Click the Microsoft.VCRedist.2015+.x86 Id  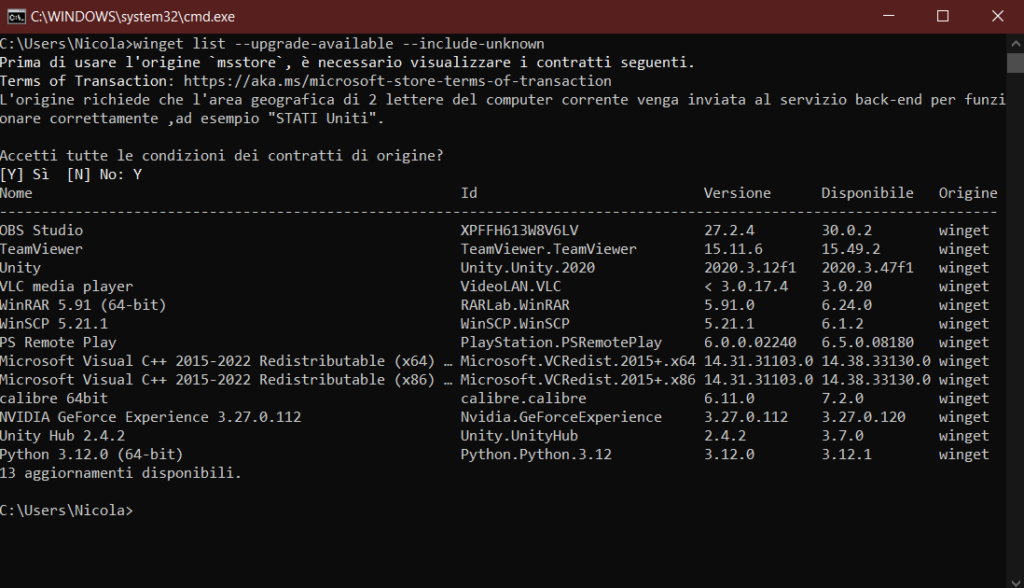tap(578, 380)
